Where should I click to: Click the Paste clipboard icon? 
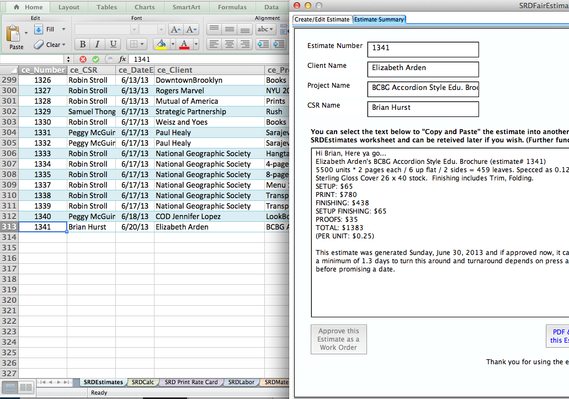click(13, 34)
